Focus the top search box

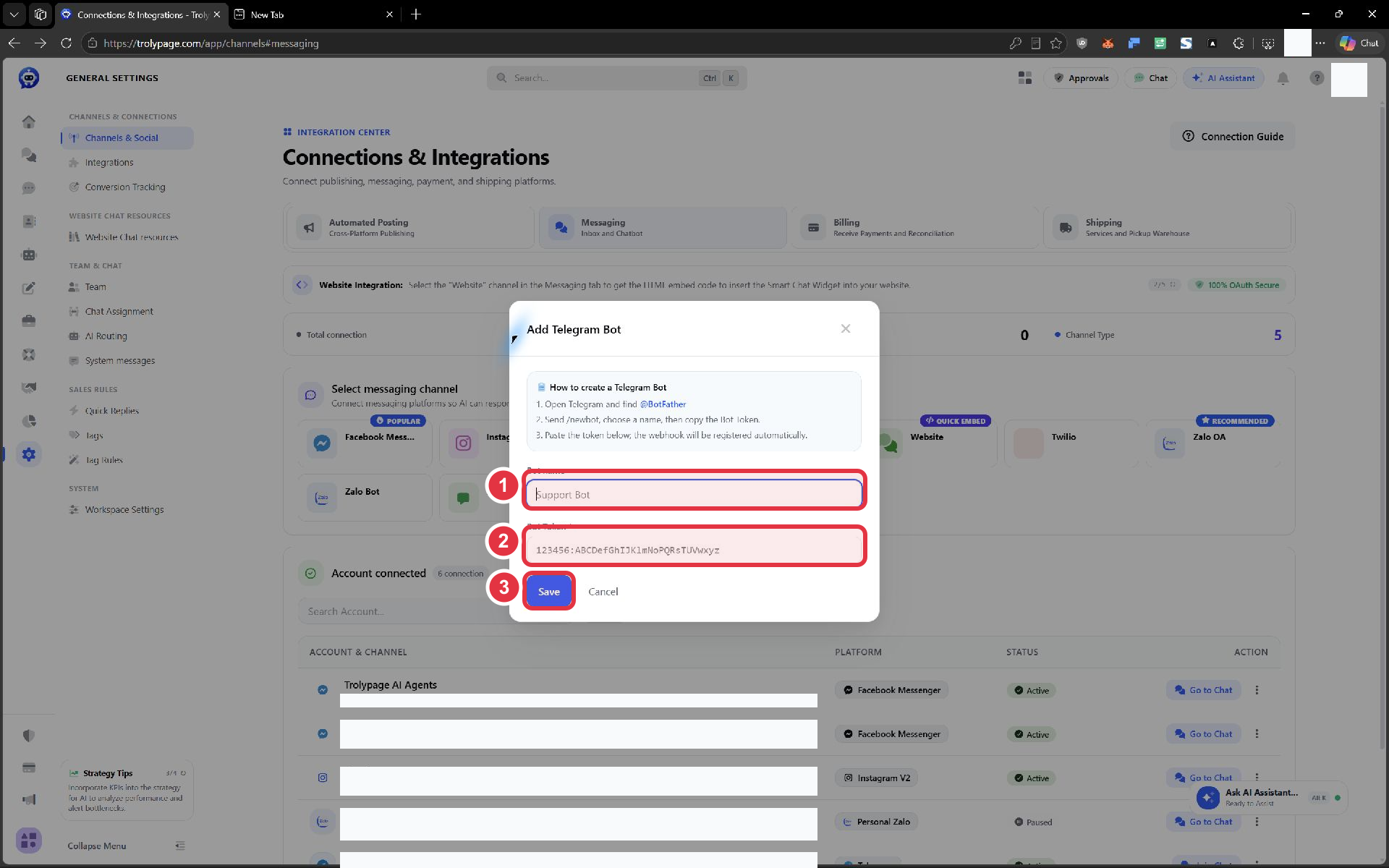(x=616, y=78)
